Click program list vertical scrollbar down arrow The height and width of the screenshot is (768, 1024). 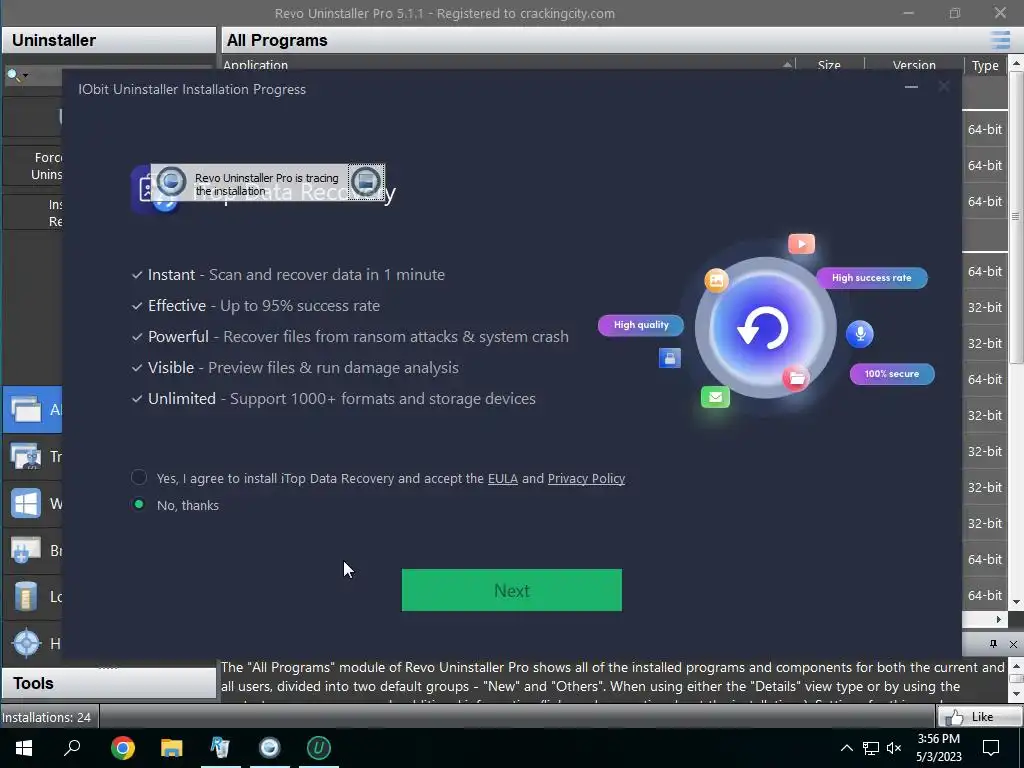pos(1016,602)
